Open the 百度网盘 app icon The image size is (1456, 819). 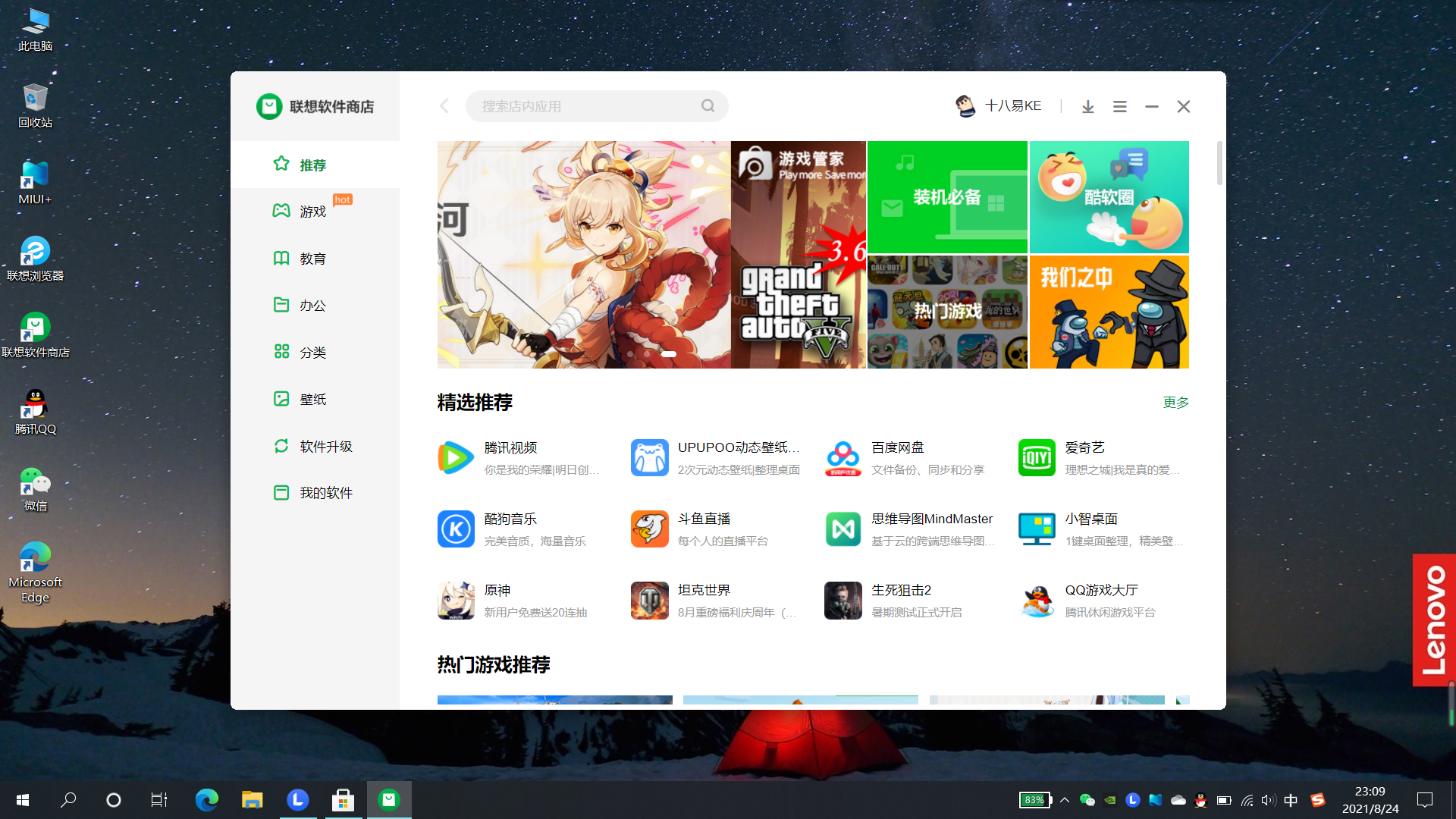(x=843, y=458)
